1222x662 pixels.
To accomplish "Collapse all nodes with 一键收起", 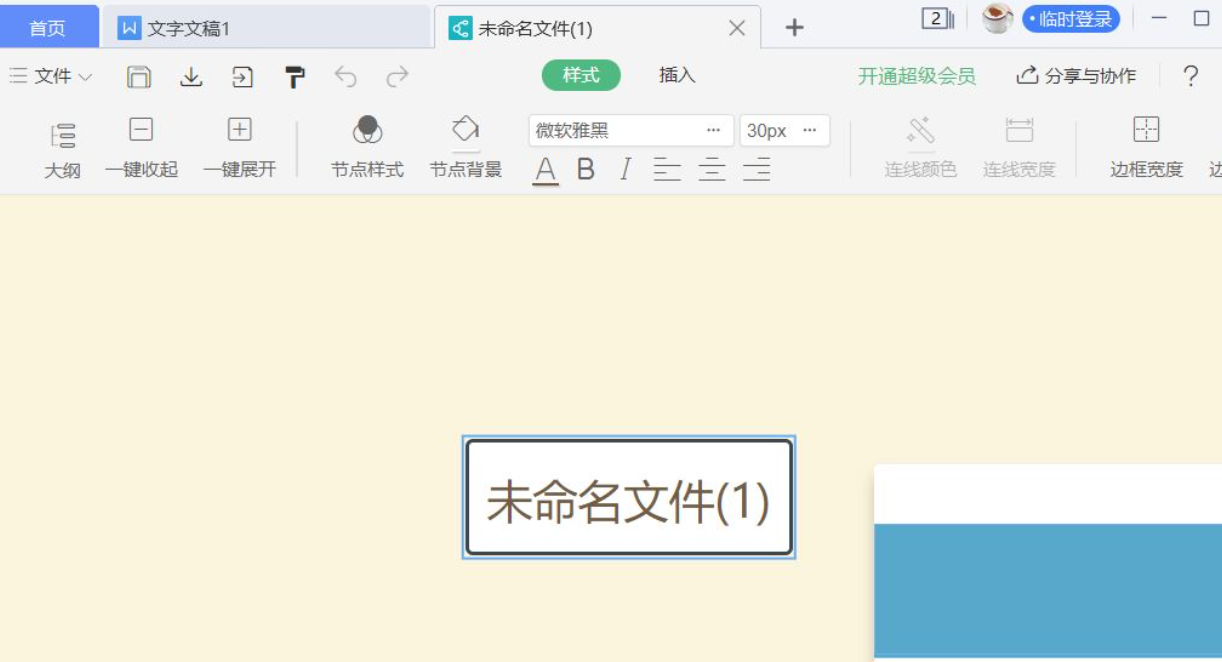I will [x=141, y=149].
